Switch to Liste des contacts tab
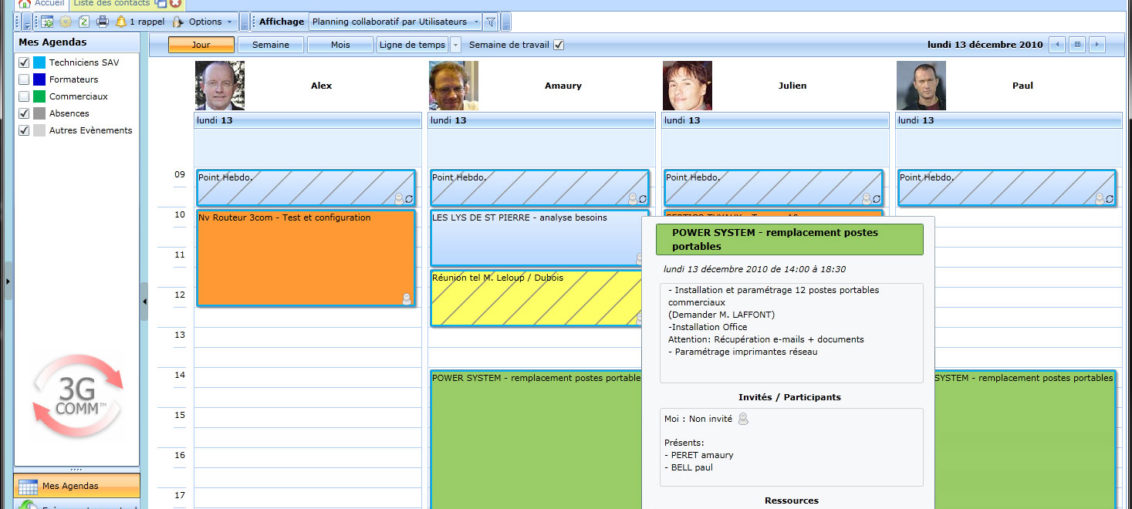Viewport: 1132px width, 509px height. [112, 4]
